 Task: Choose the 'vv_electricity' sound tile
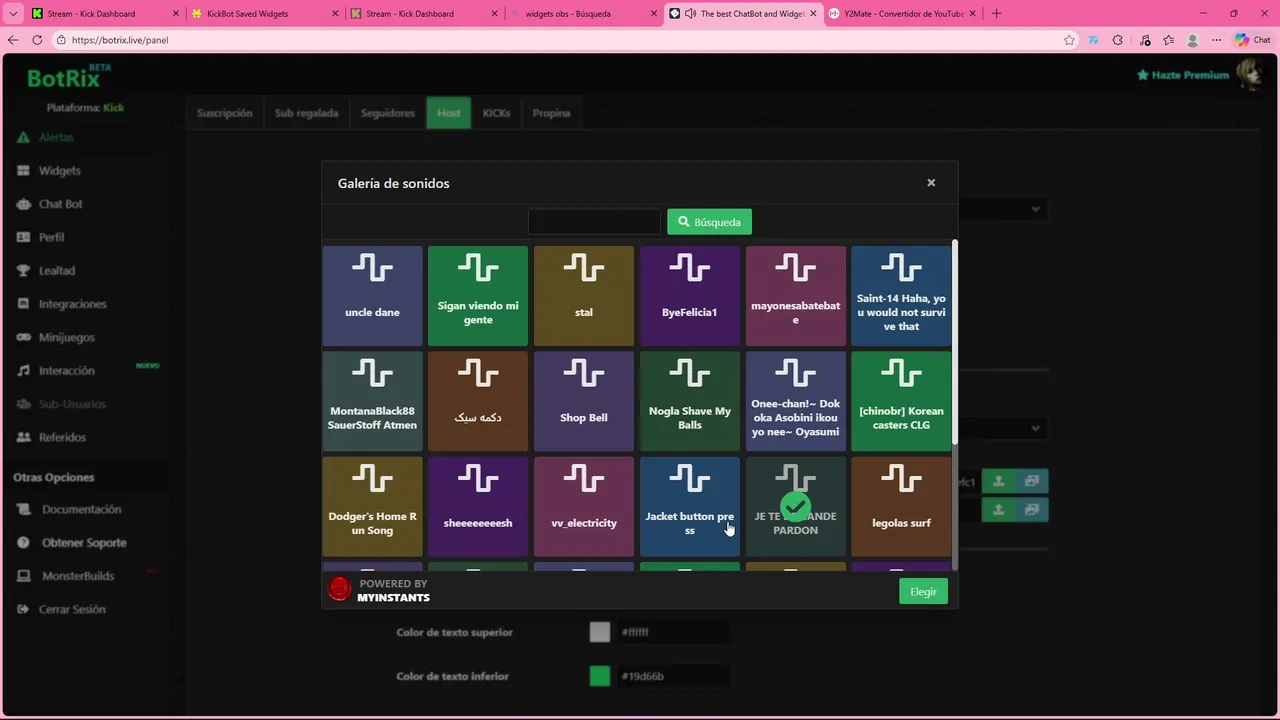(584, 507)
